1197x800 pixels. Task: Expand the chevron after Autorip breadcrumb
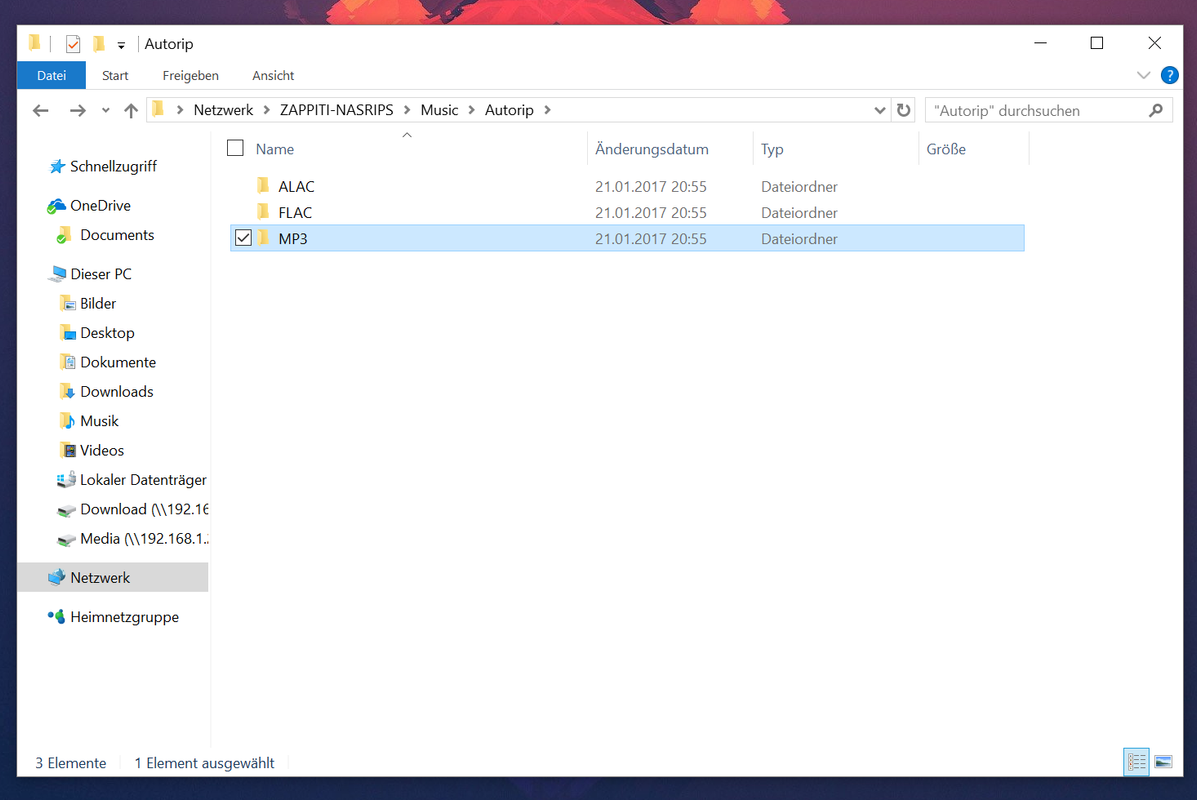(547, 110)
